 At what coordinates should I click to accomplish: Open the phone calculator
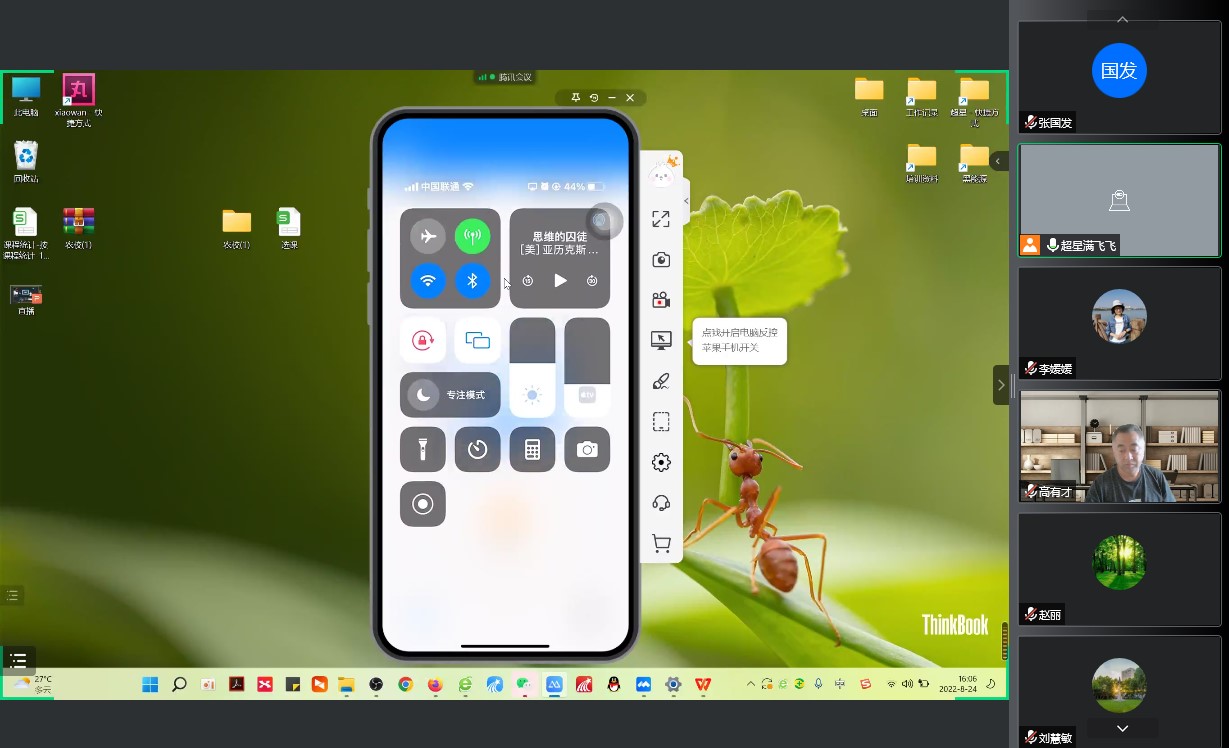pyautogui.click(x=532, y=450)
